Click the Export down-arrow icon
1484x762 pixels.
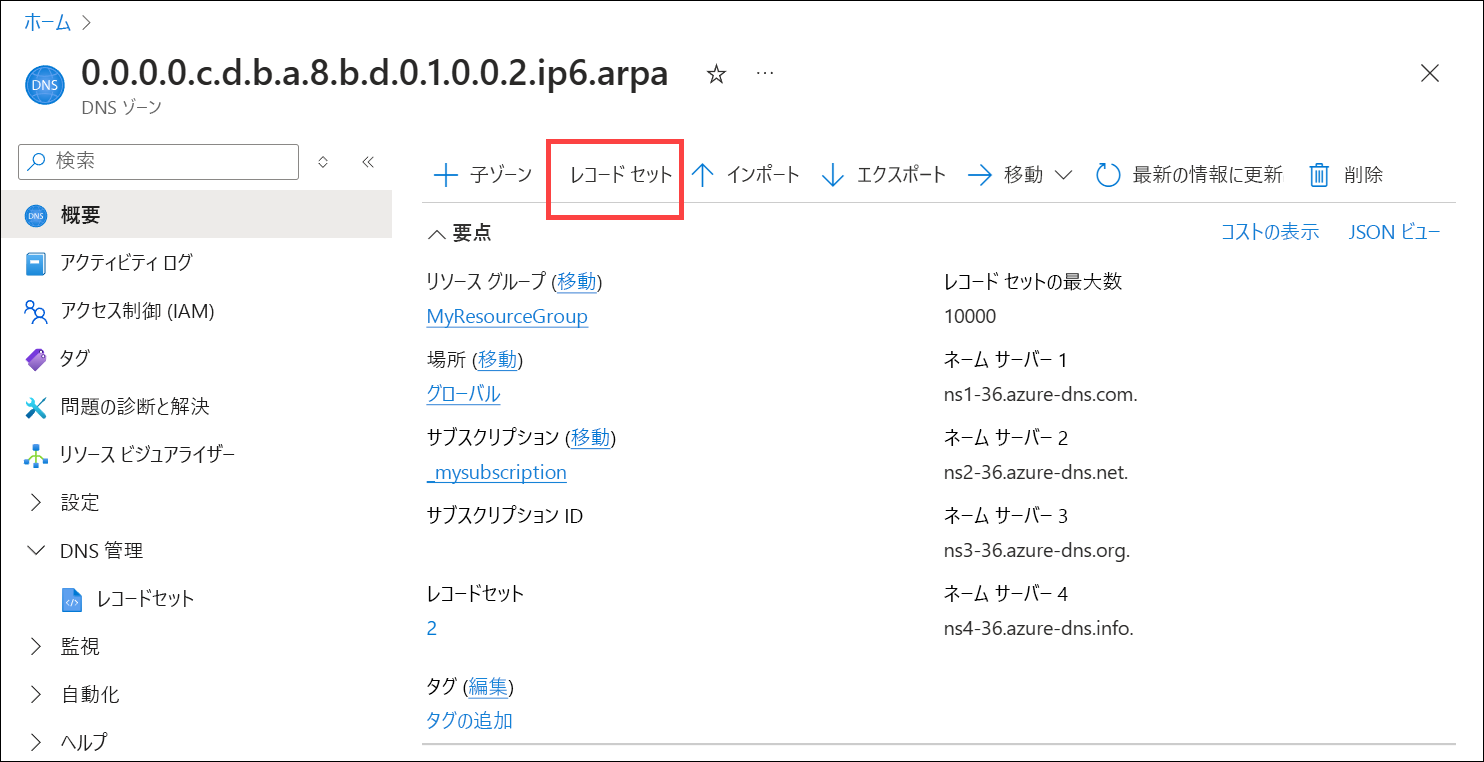[x=832, y=176]
